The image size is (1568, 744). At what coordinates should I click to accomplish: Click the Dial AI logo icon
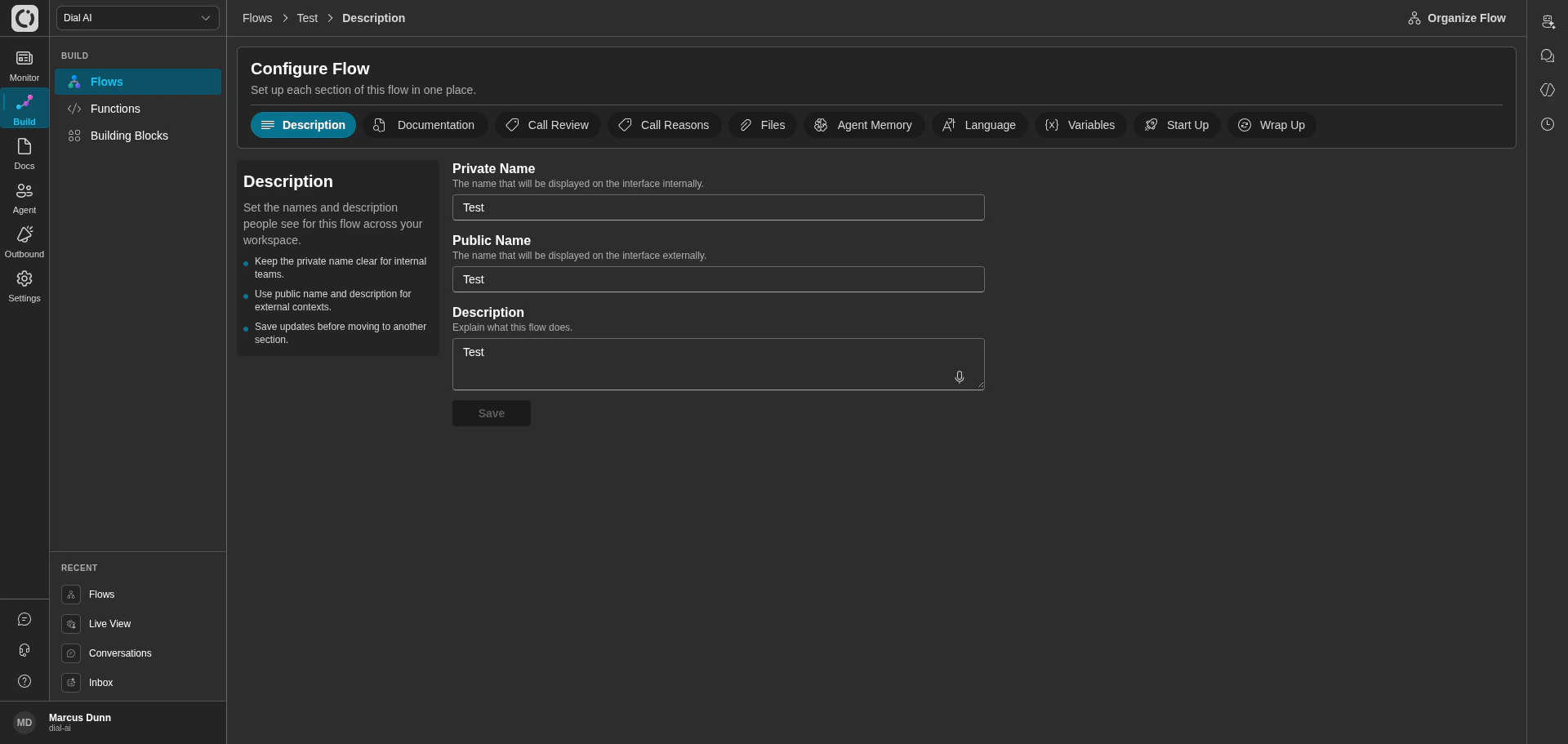pos(24,18)
